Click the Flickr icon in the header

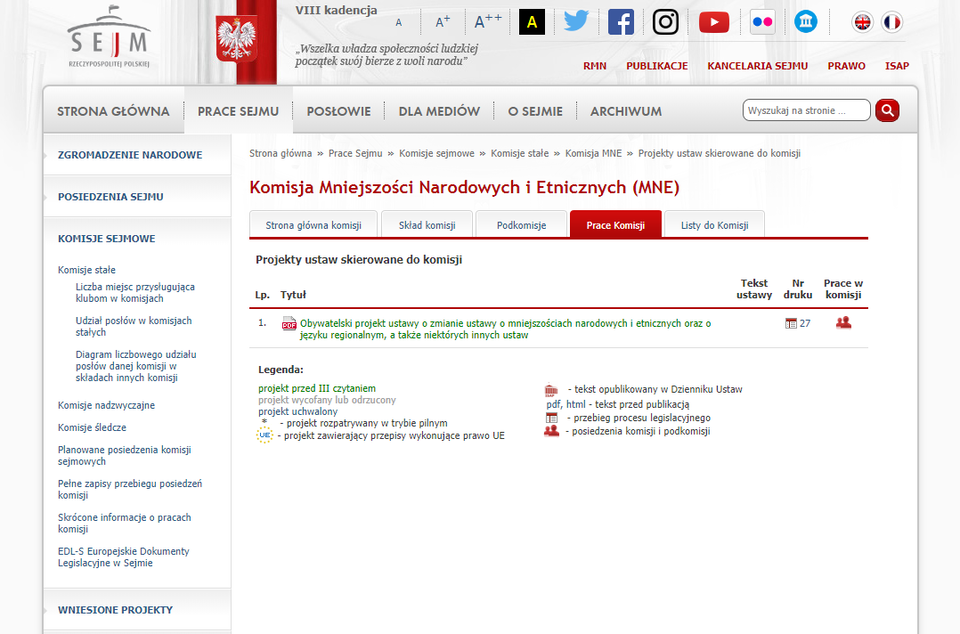(x=762, y=21)
